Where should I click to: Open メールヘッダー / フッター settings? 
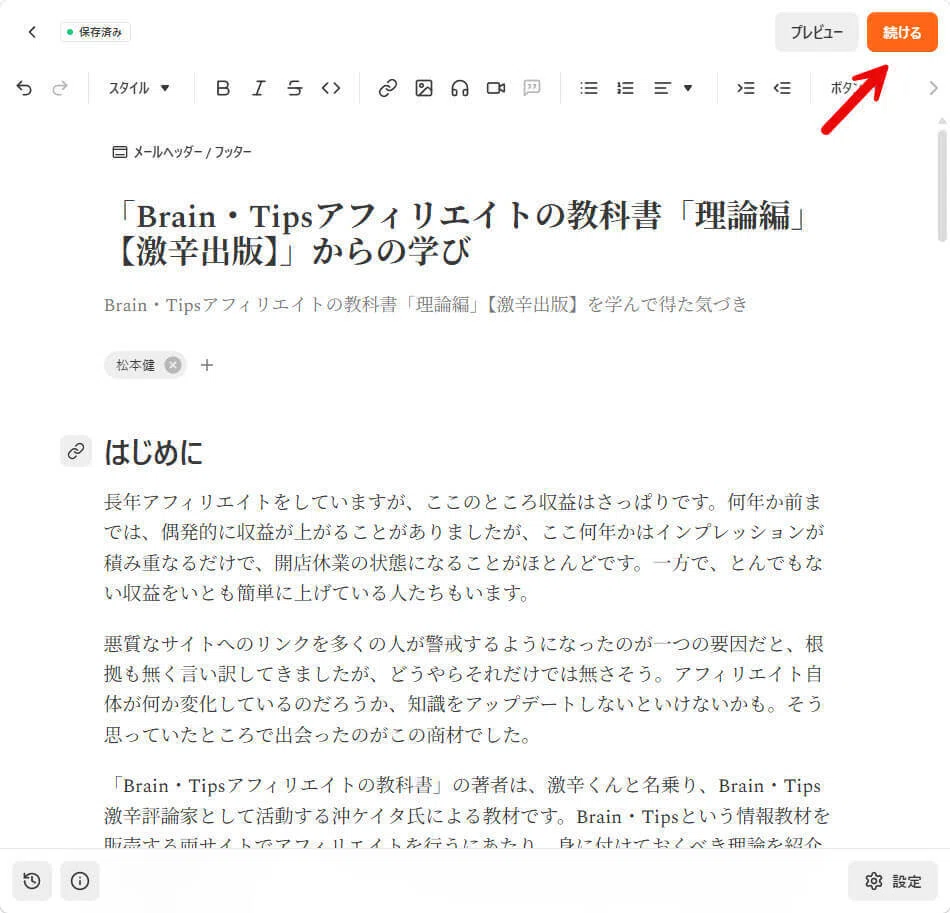click(x=182, y=152)
